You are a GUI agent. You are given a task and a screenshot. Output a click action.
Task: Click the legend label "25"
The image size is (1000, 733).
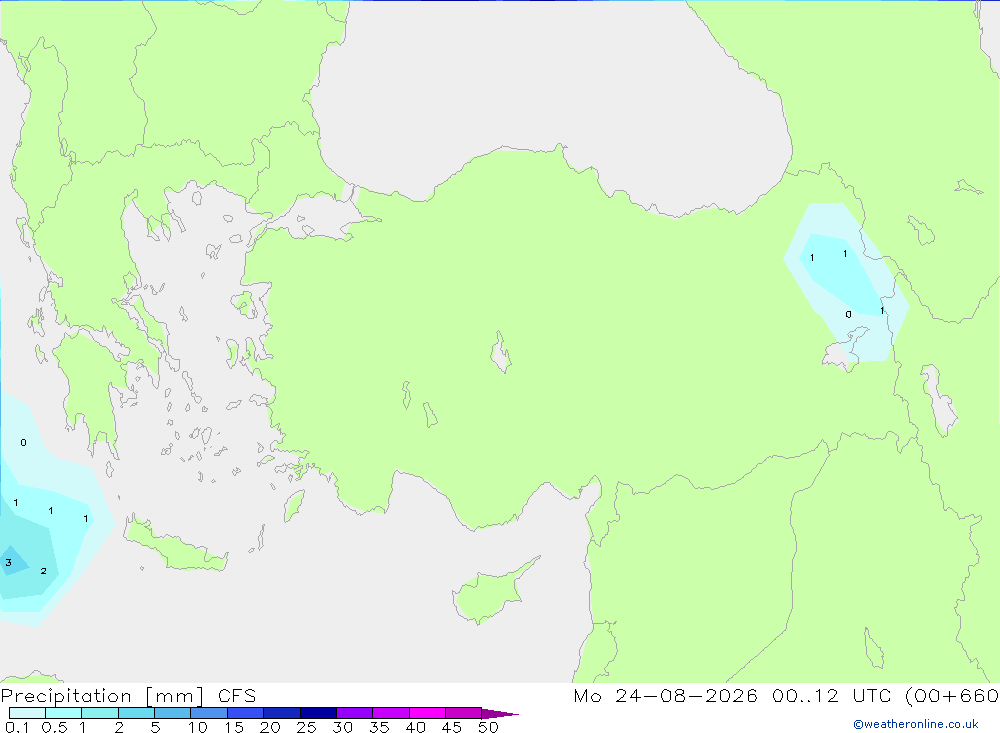306,727
